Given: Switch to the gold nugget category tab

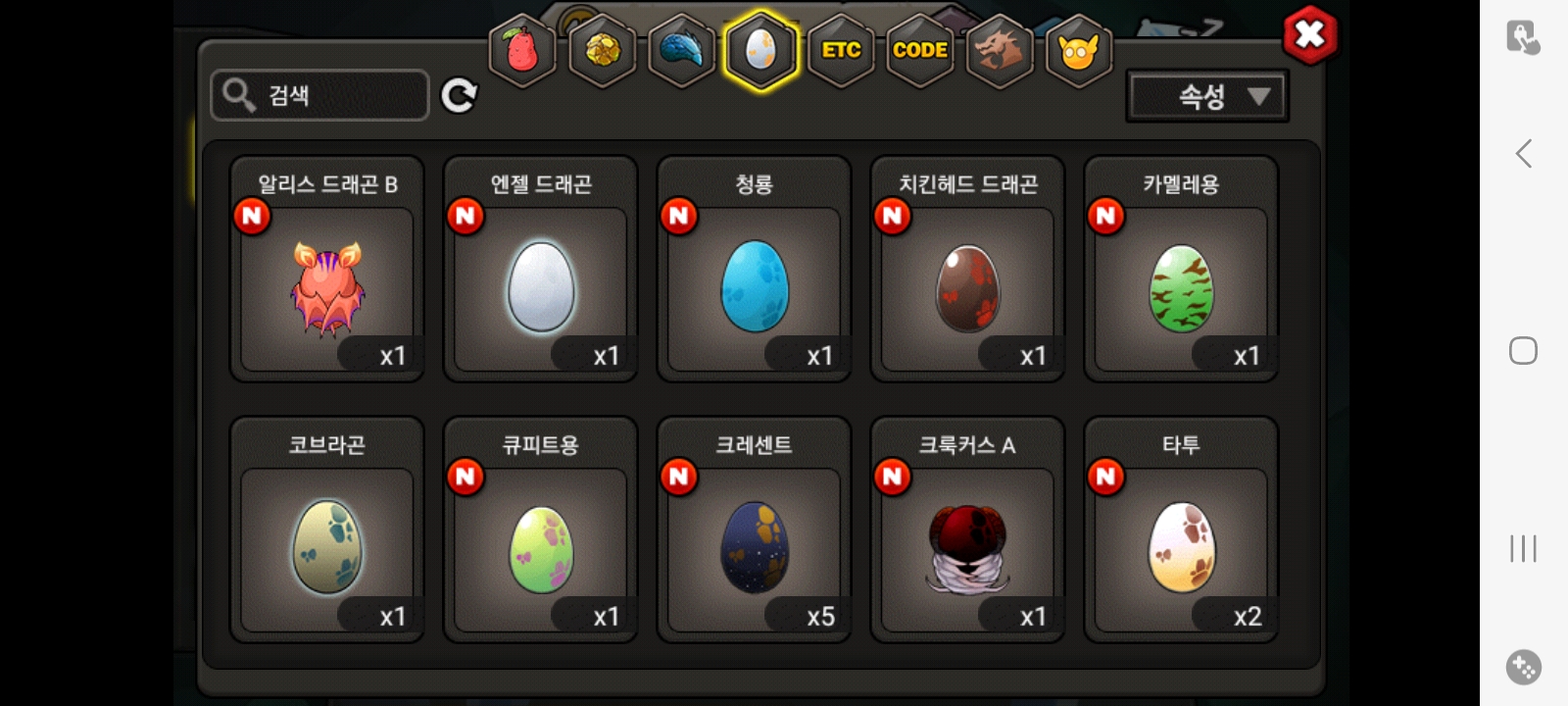Looking at the screenshot, I should tap(602, 50).
